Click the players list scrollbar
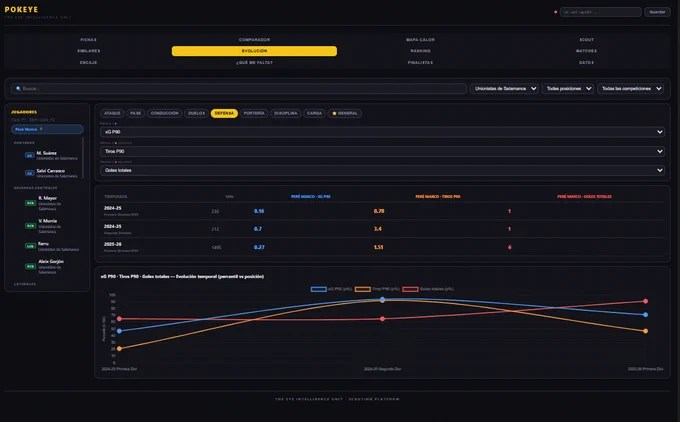 click(82, 158)
